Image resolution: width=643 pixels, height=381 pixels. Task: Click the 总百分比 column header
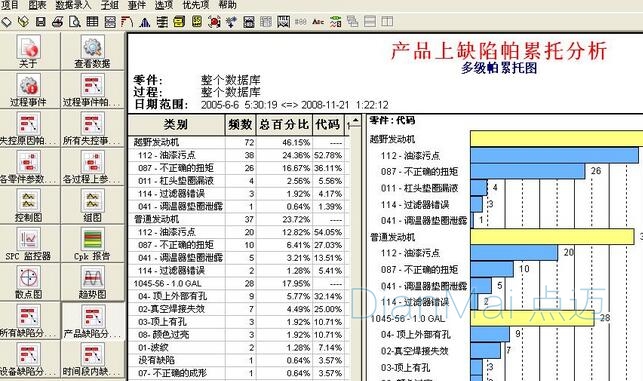(284, 125)
